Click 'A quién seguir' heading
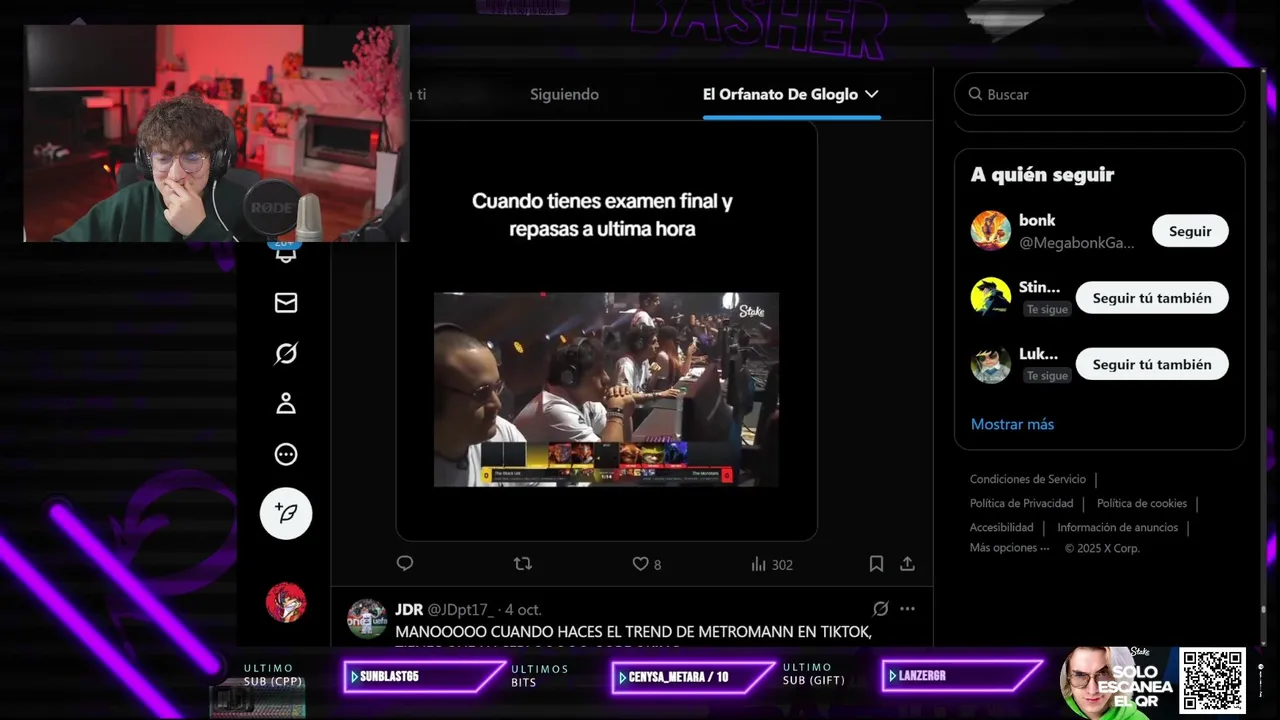Image resolution: width=1280 pixels, height=720 pixels. point(1042,174)
